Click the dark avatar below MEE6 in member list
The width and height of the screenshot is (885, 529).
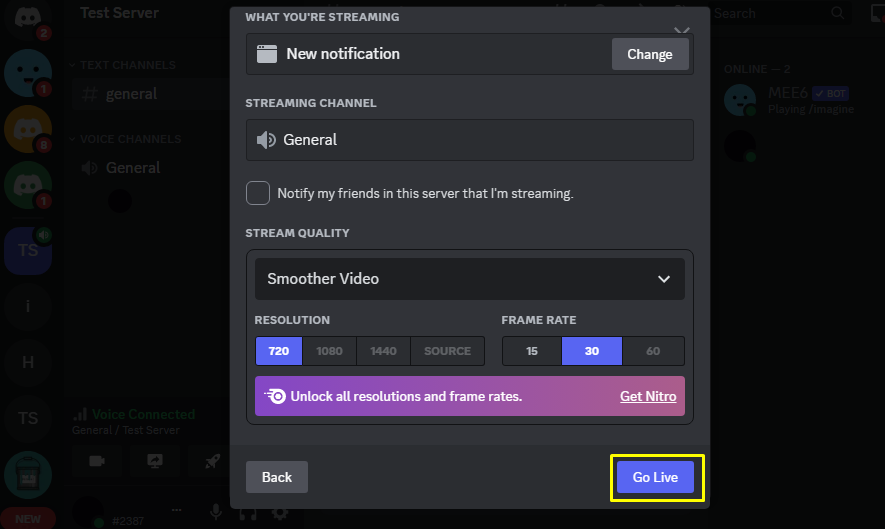point(739,146)
